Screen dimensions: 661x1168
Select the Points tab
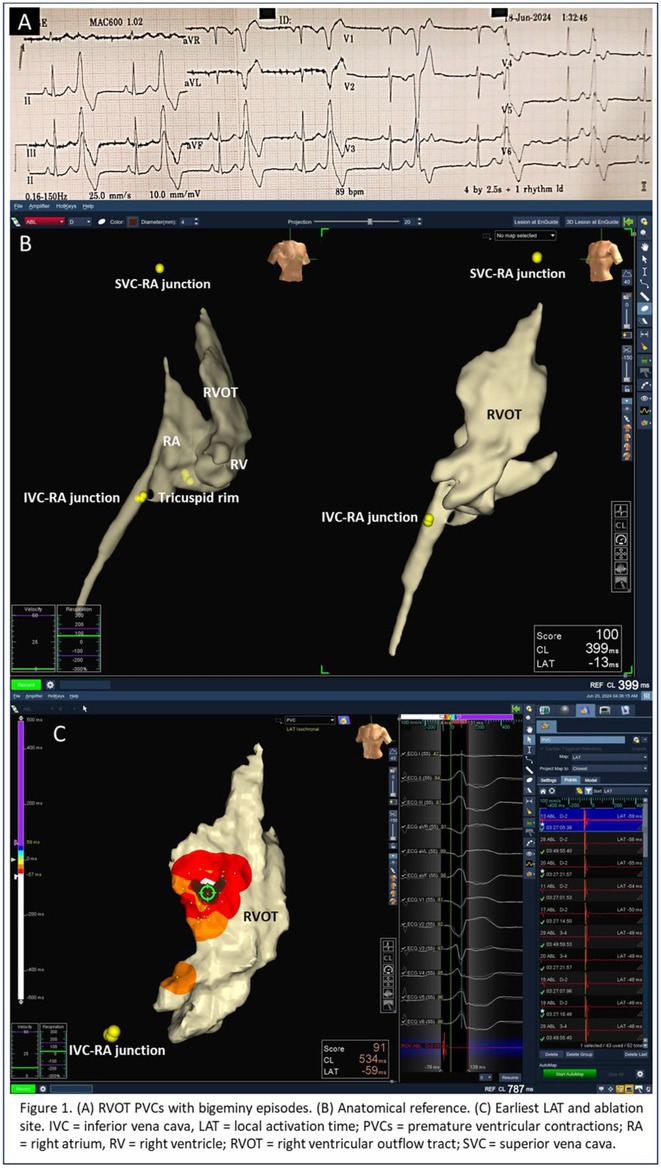(x=571, y=780)
